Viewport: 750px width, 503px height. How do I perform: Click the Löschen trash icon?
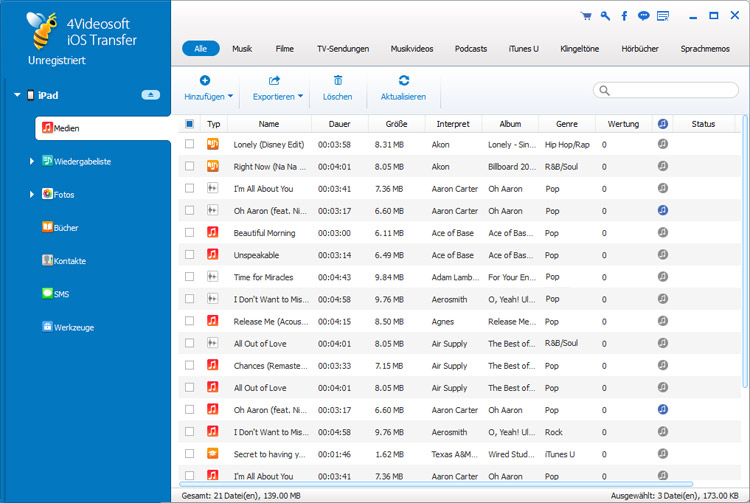click(x=338, y=81)
